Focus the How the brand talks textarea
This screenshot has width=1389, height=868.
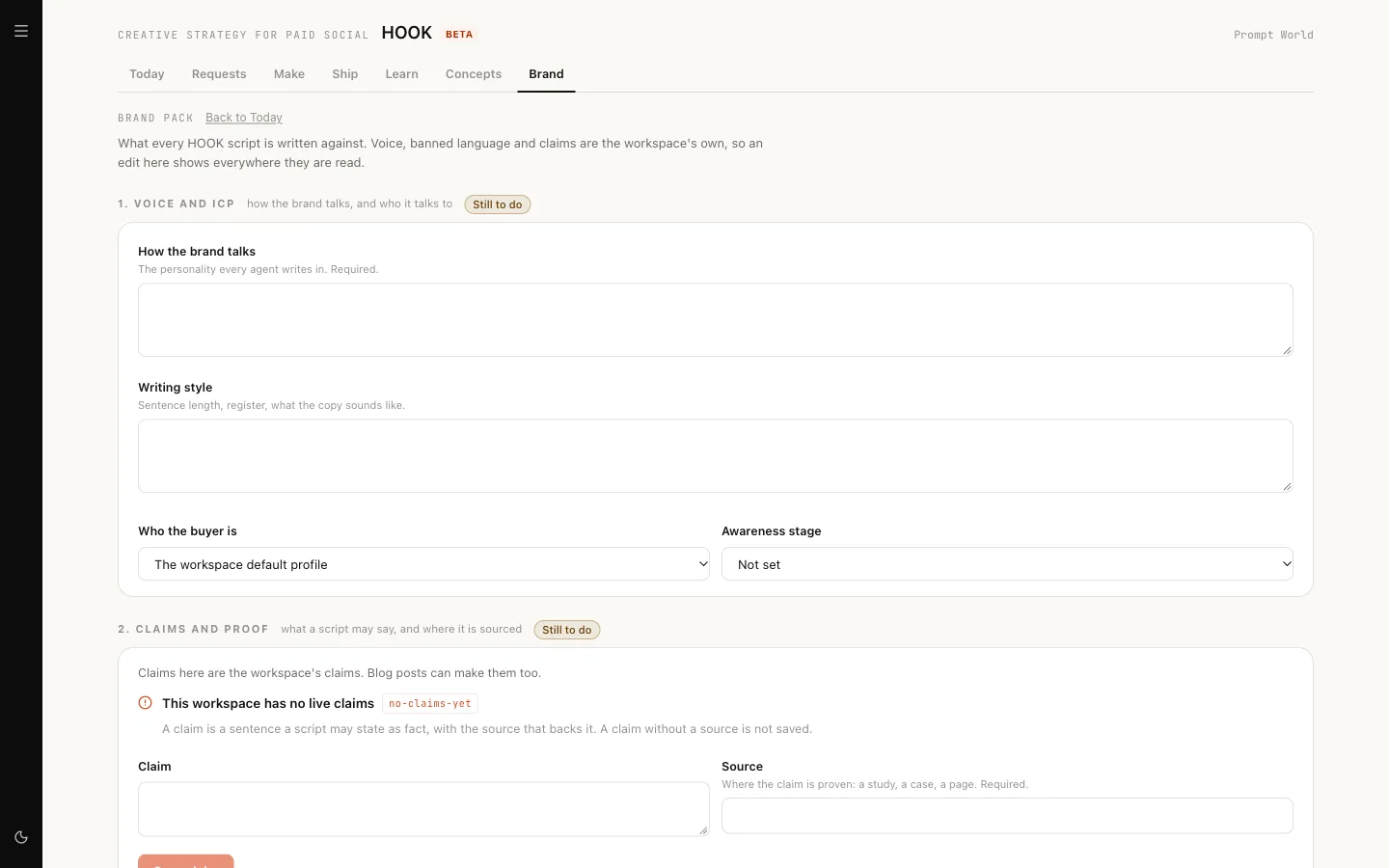pos(716,320)
